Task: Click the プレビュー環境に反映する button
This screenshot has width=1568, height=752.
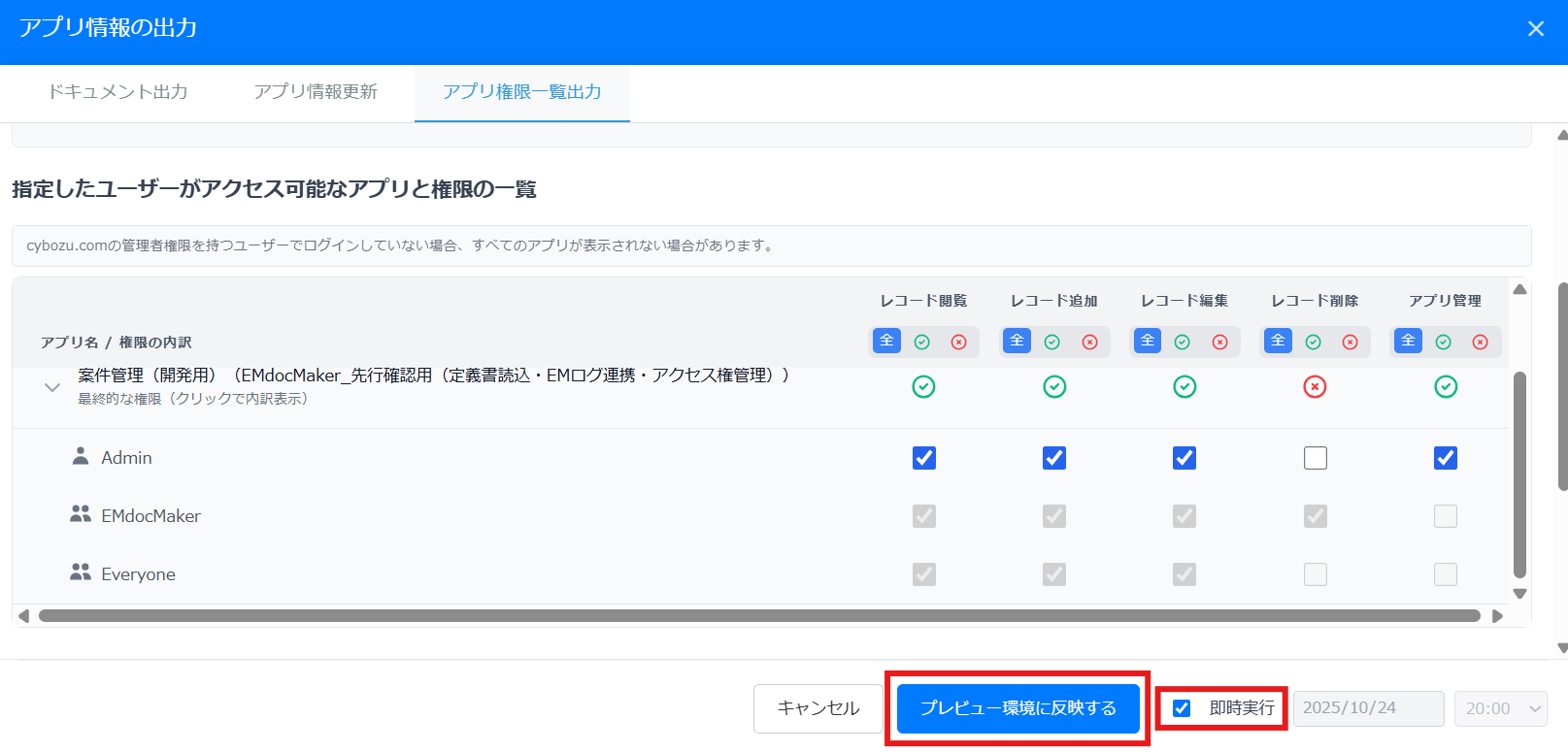Action: click(1018, 708)
